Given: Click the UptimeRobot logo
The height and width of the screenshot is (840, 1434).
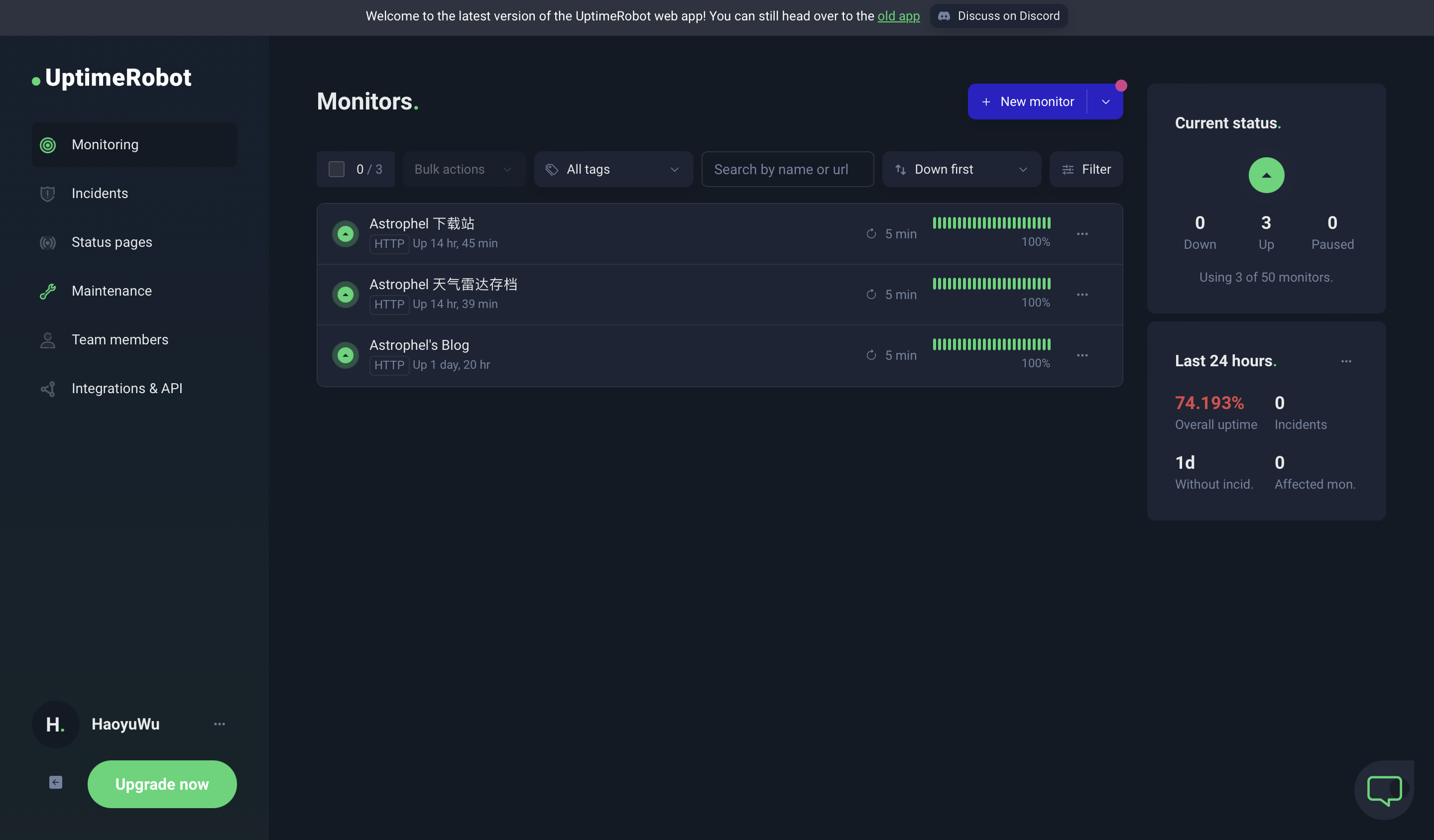Looking at the screenshot, I should pyautogui.click(x=112, y=78).
